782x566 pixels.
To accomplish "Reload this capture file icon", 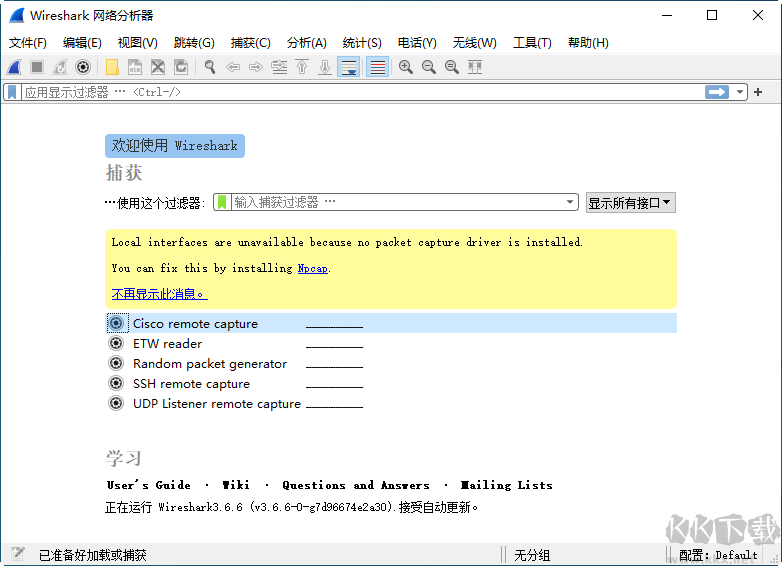I will click(181, 67).
